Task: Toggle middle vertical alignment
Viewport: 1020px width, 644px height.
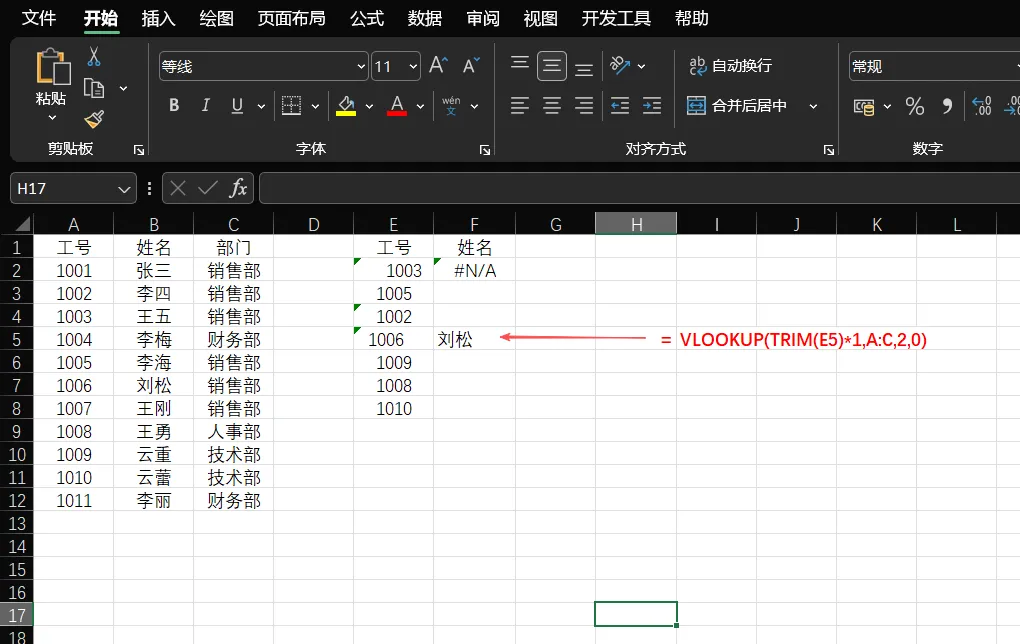Action: click(x=552, y=66)
